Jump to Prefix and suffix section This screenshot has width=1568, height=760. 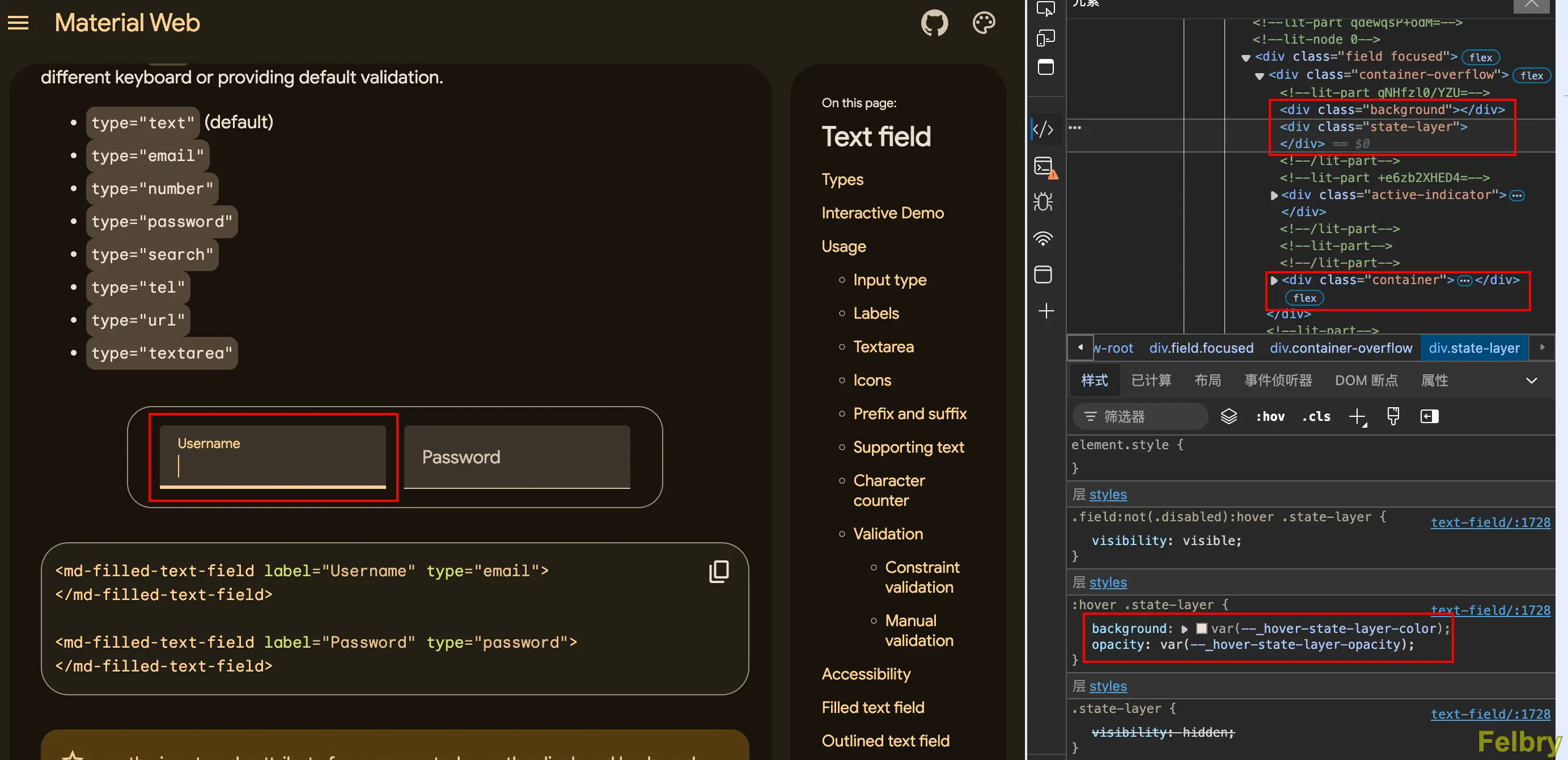coord(909,414)
